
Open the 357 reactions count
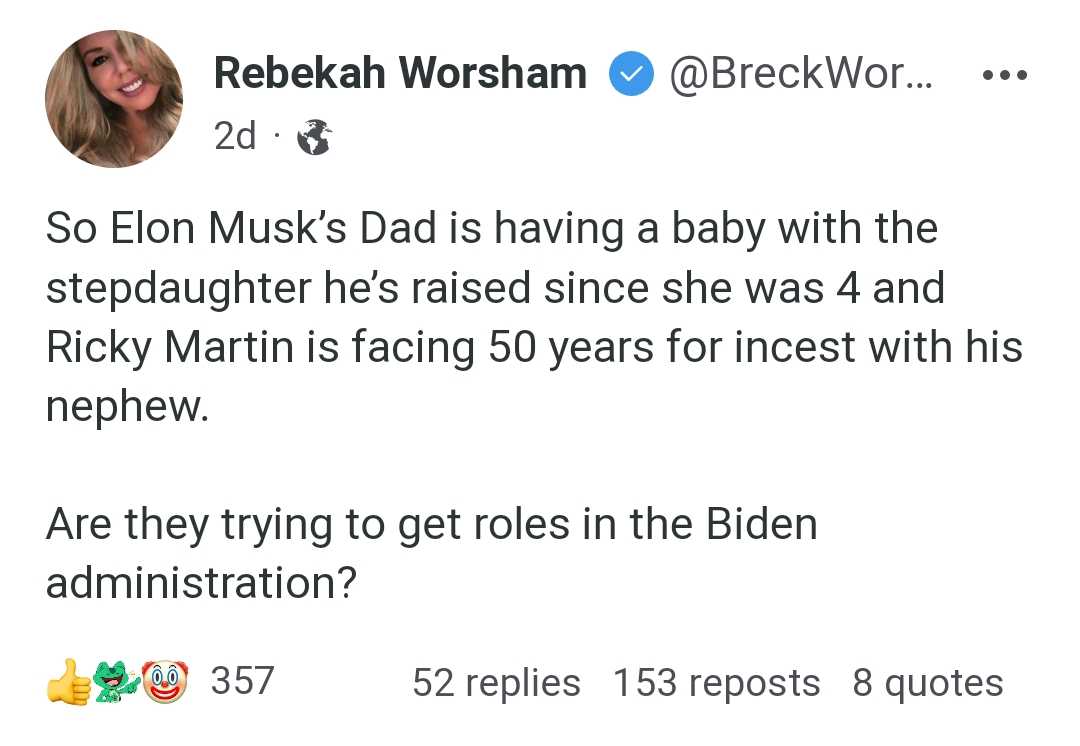(242, 681)
